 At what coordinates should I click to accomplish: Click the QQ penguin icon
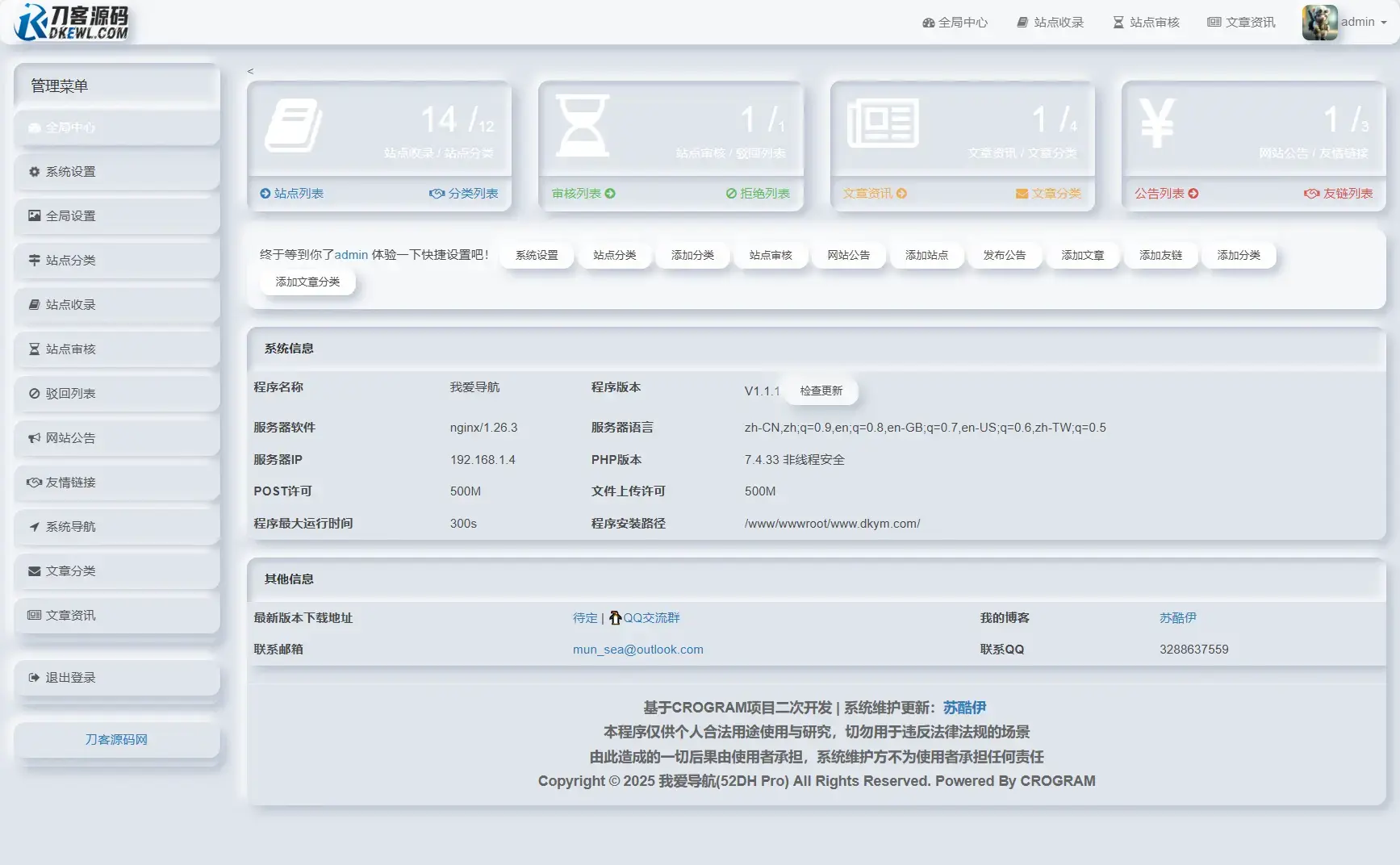615,618
